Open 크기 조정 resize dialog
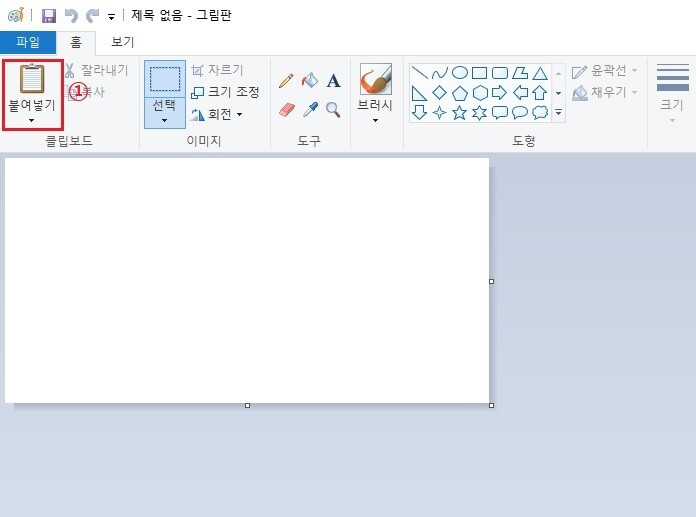 [x=225, y=92]
